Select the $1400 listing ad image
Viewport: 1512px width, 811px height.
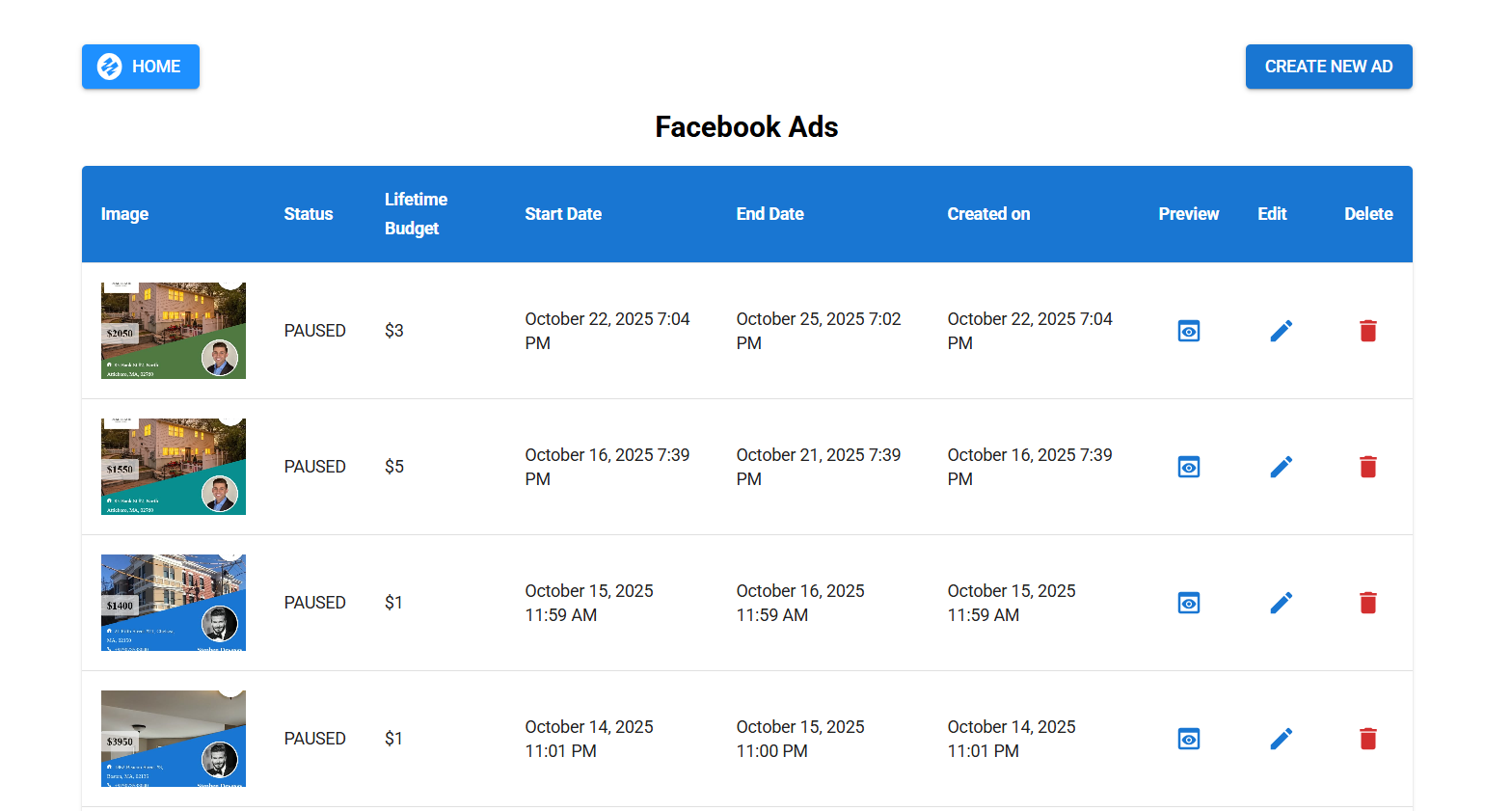coord(174,603)
